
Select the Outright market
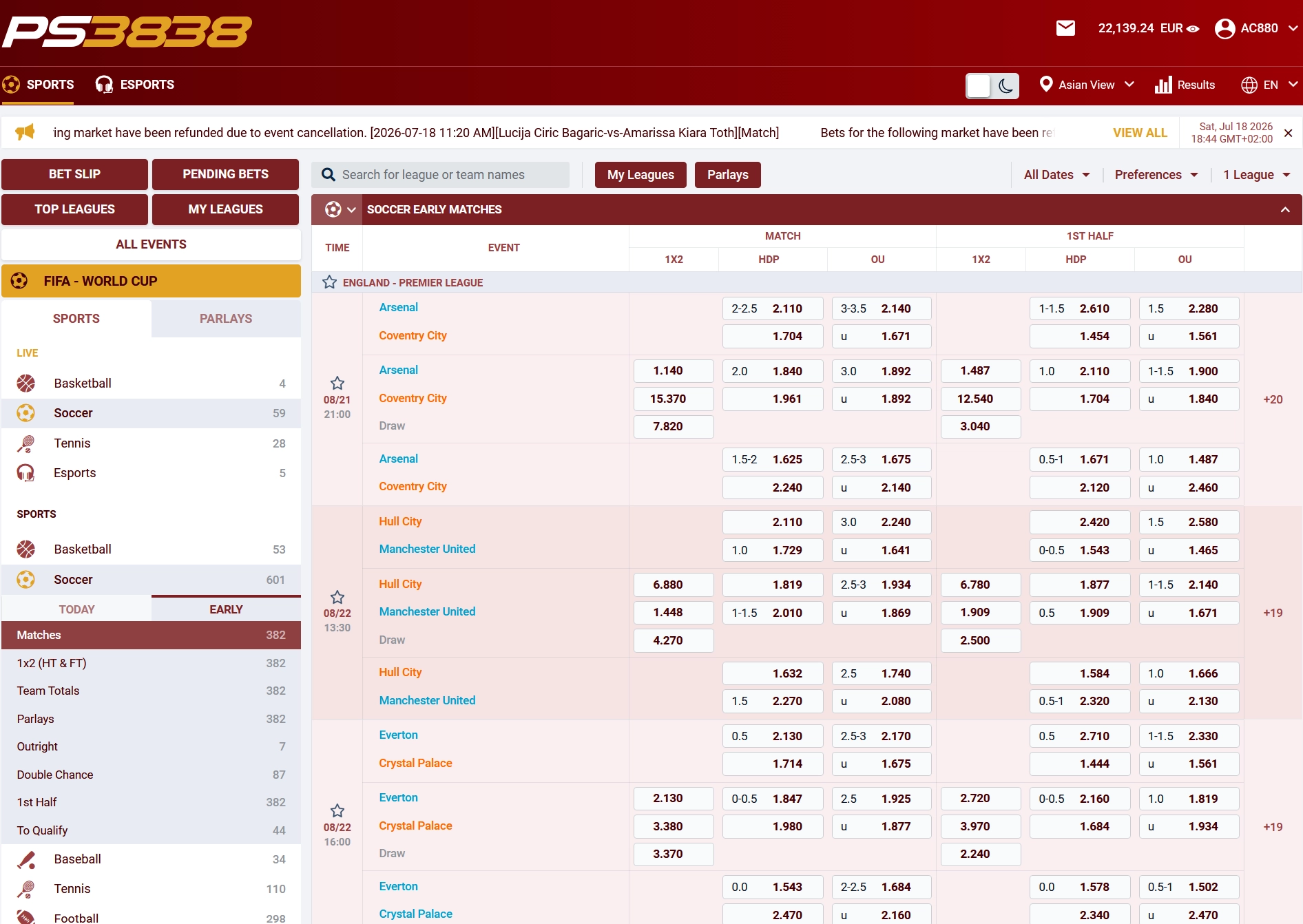(151, 746)
